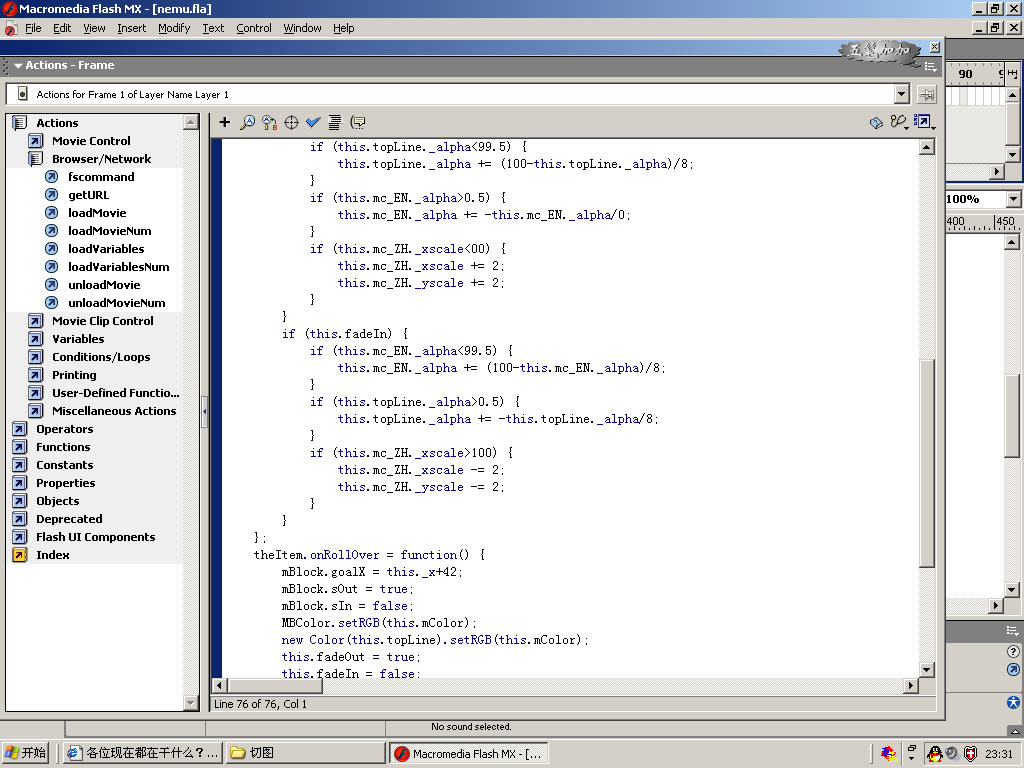Click the red shield tray icon
This screenshot has height=768, width=1024.
(970, 754)
